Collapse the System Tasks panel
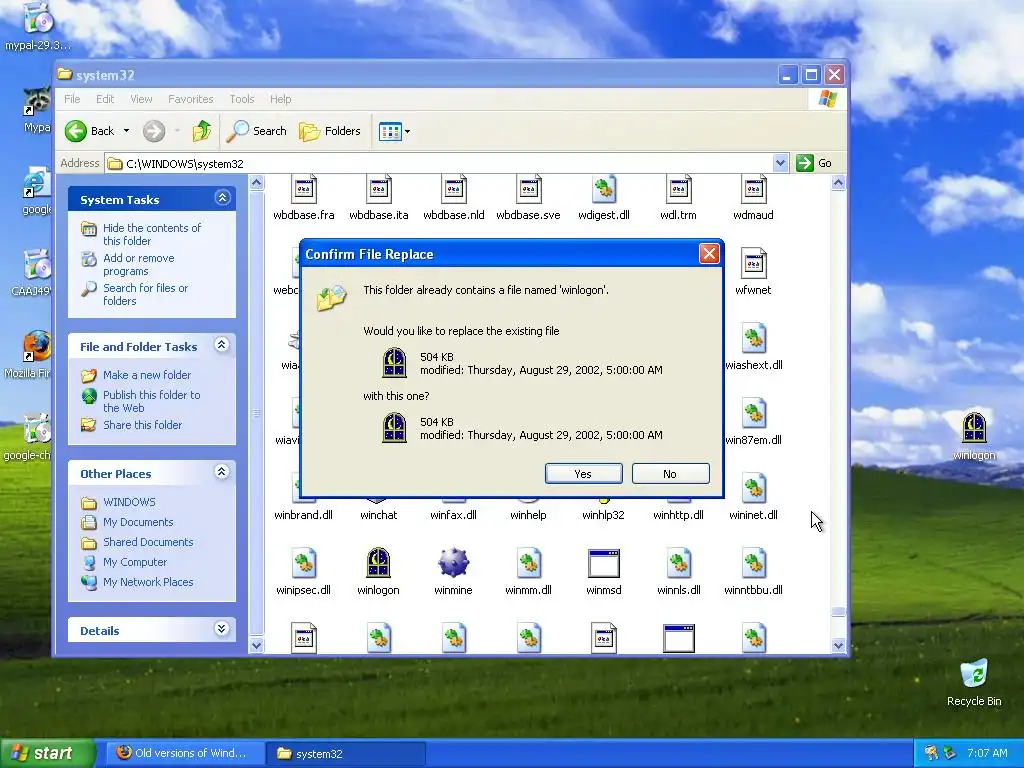This screenshot has height=768, width=1024. click(222, 198)
